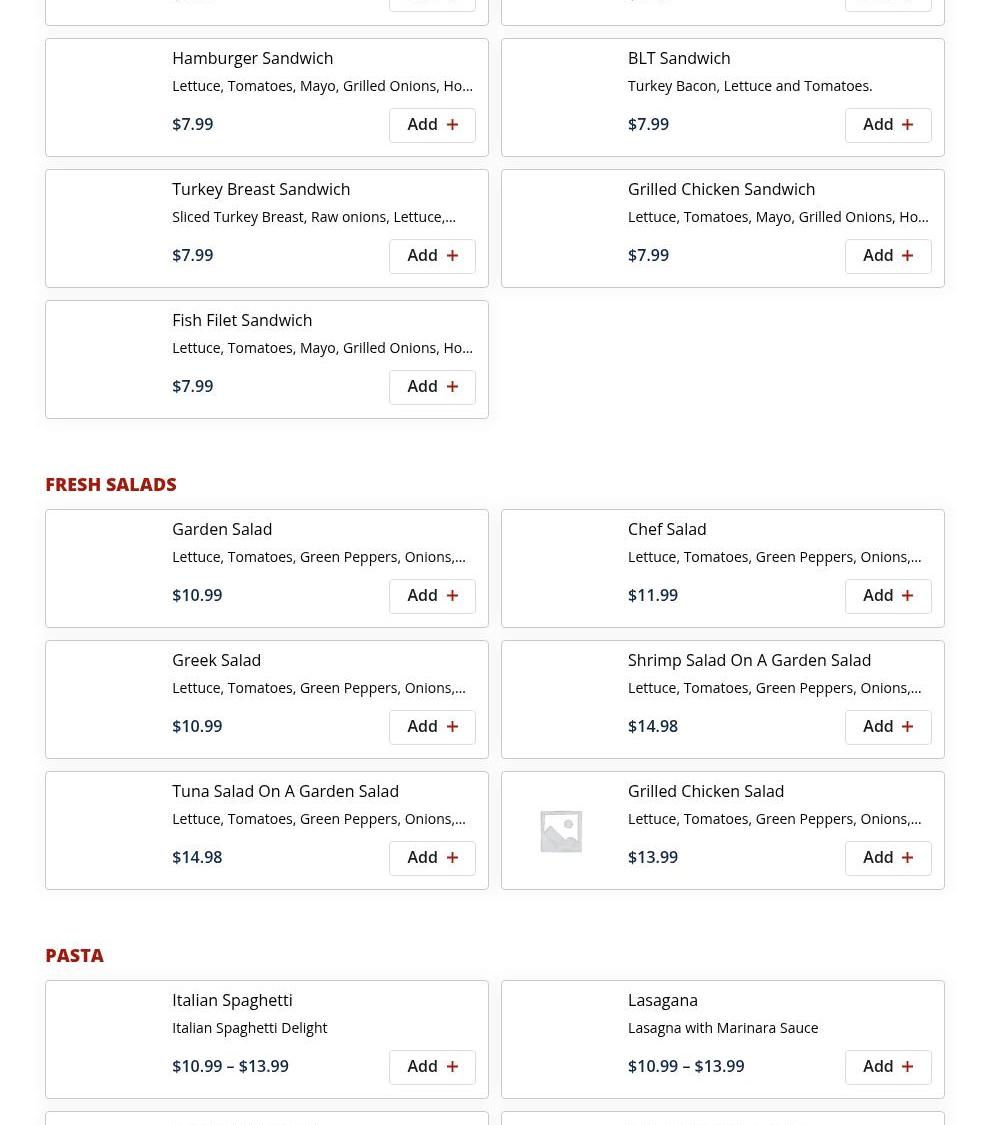Click the plus icon for Chef Salad

click(907, 596)
